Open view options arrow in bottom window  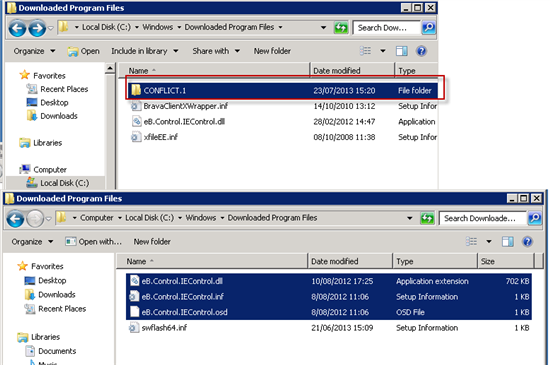[x=489, y=242]
